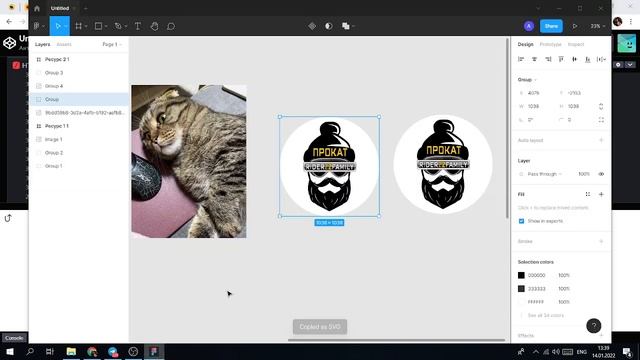
Task: Click Align right icon
Action: [x=548, y=59]
